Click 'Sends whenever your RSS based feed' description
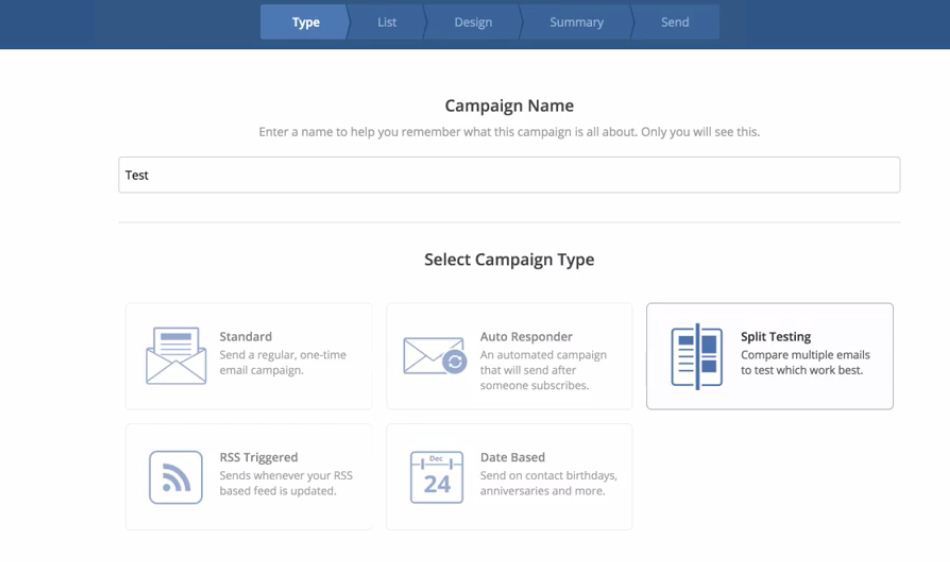Image resolution: width=950 pixels, height=562 pixels. (286, 483)
